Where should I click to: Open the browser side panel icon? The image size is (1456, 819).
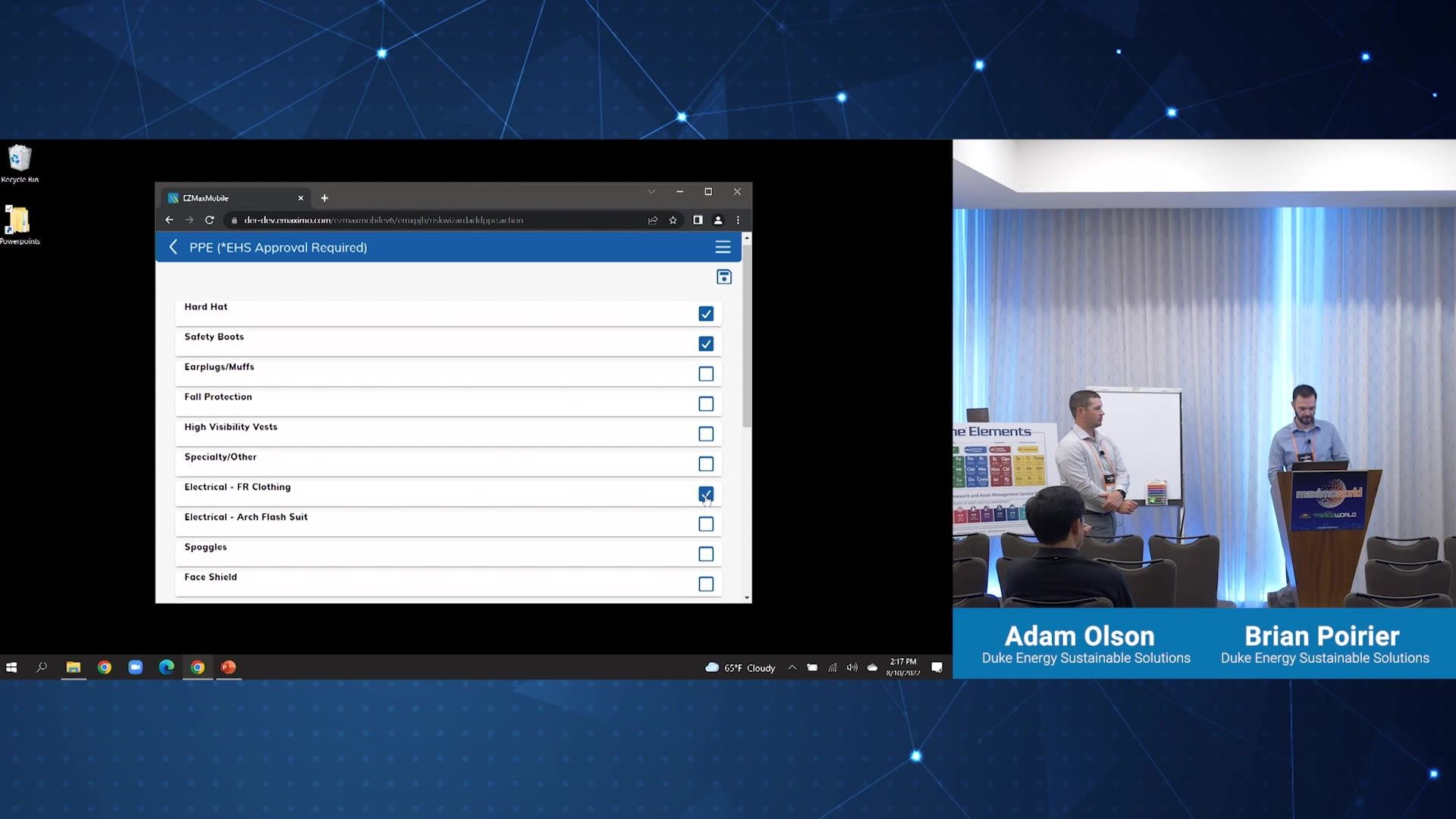coord(698,220)
